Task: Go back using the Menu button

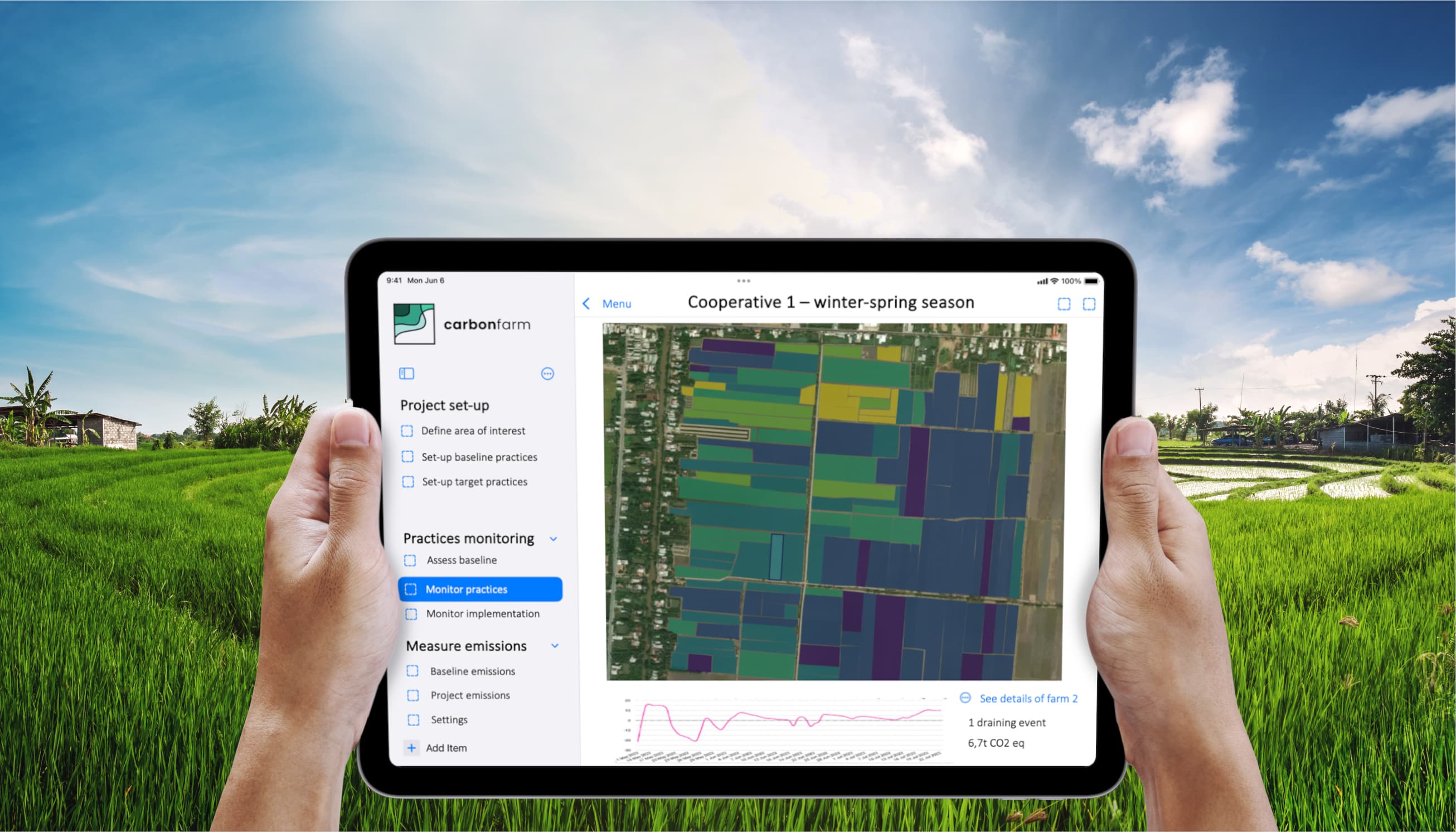Action: click(617, 303)
